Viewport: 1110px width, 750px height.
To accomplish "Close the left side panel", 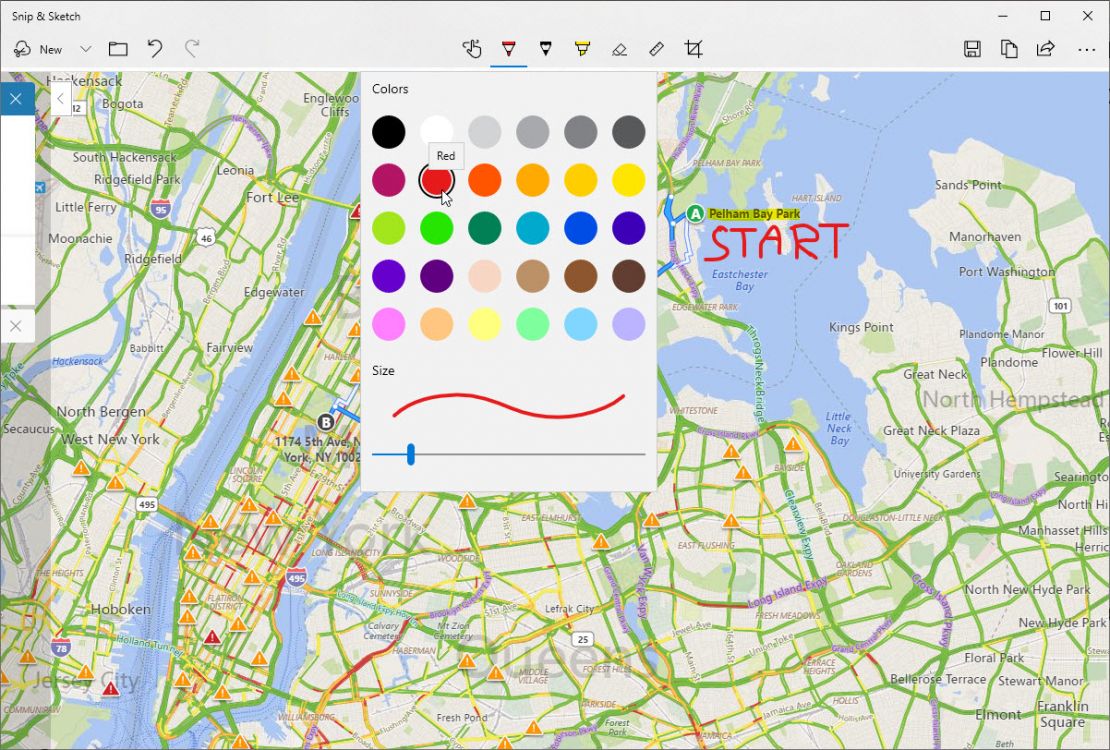I will click(16, 98).
